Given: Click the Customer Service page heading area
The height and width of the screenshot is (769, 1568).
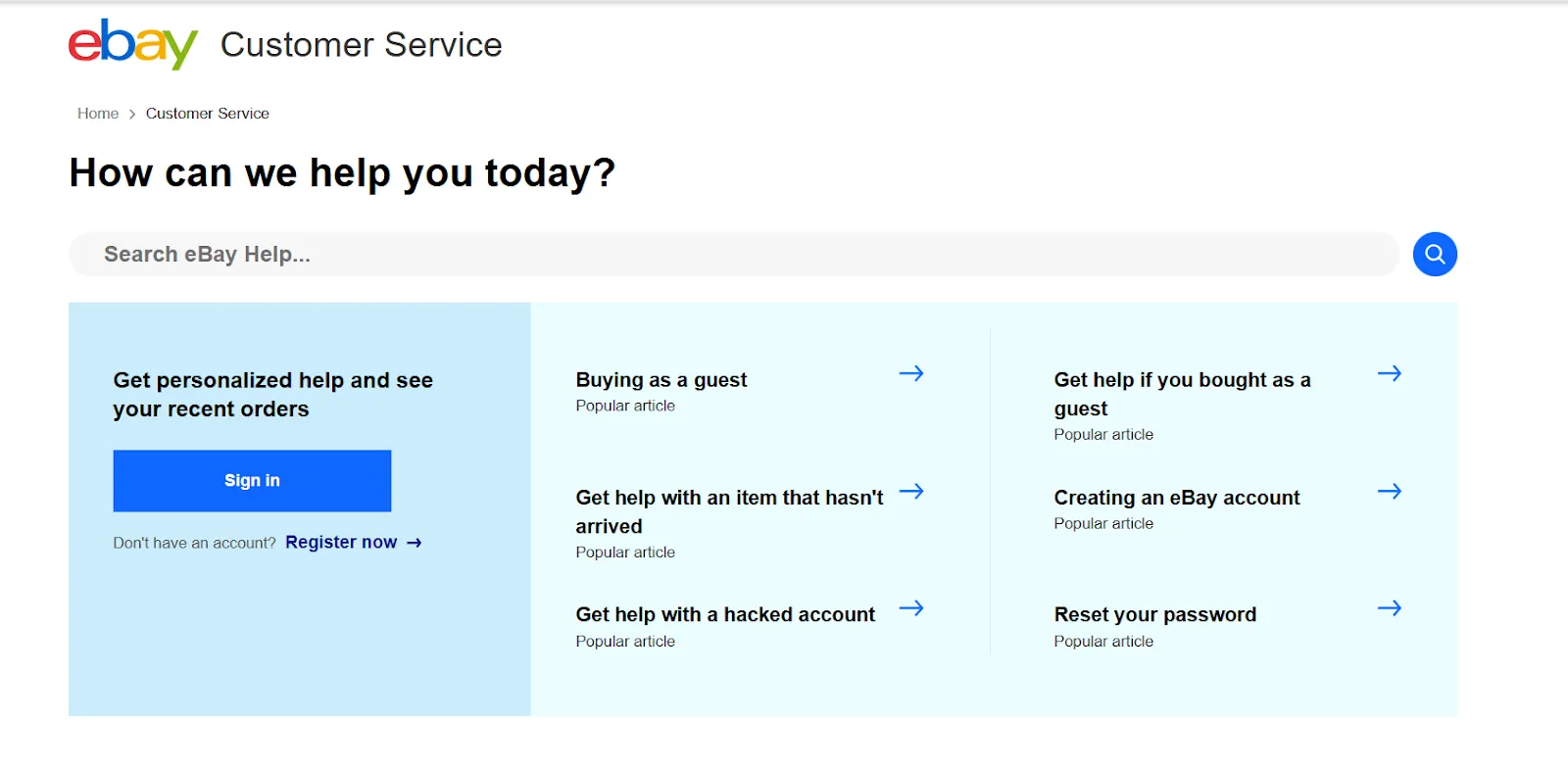Looking at the screenshot, I should click(x=361, y=44).
